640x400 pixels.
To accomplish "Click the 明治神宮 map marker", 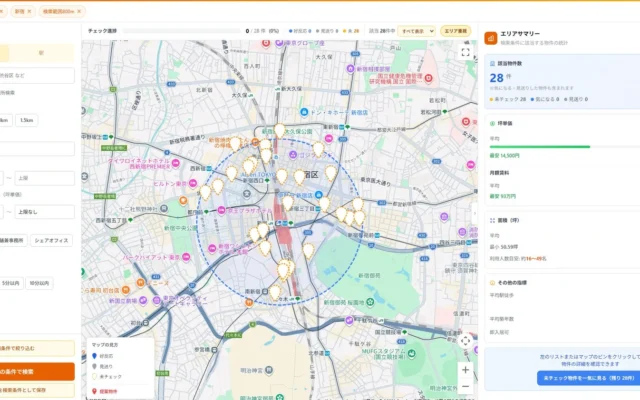I will [269, 371].
